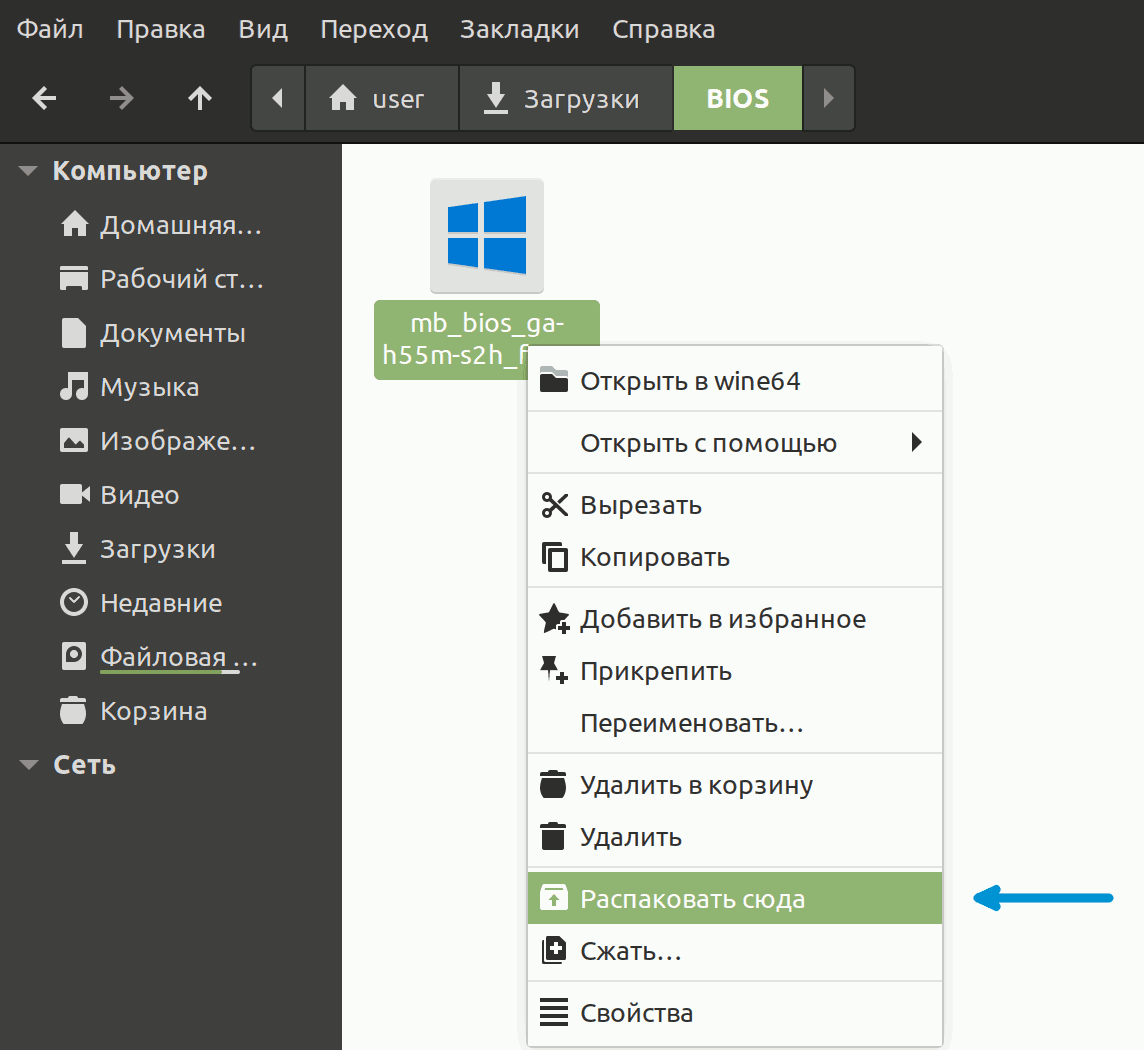Image resolution: width=1144 pixels, height=1050 pixels.
Task: Click the clock icon beside Недавние
Action: (74, 603)
